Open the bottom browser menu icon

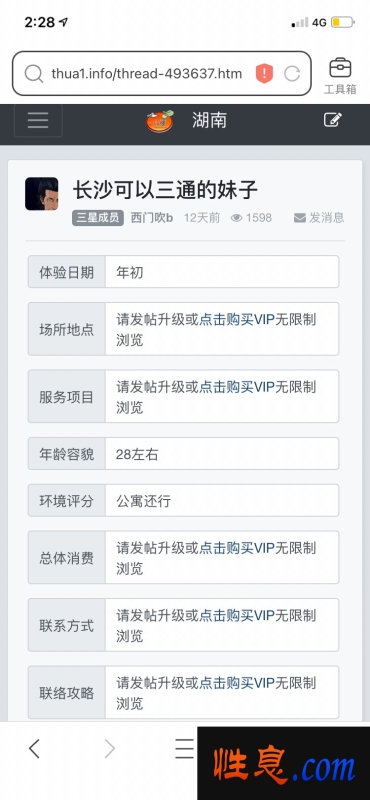coord(184,748)
